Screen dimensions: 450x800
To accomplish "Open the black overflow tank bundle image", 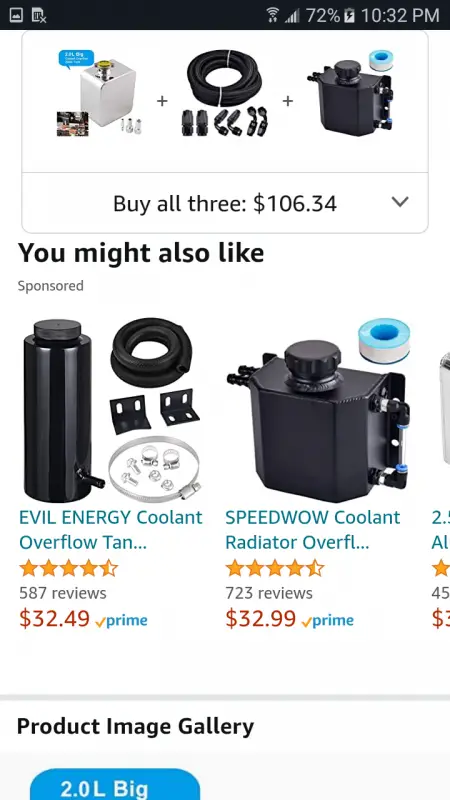I will 352,92.
